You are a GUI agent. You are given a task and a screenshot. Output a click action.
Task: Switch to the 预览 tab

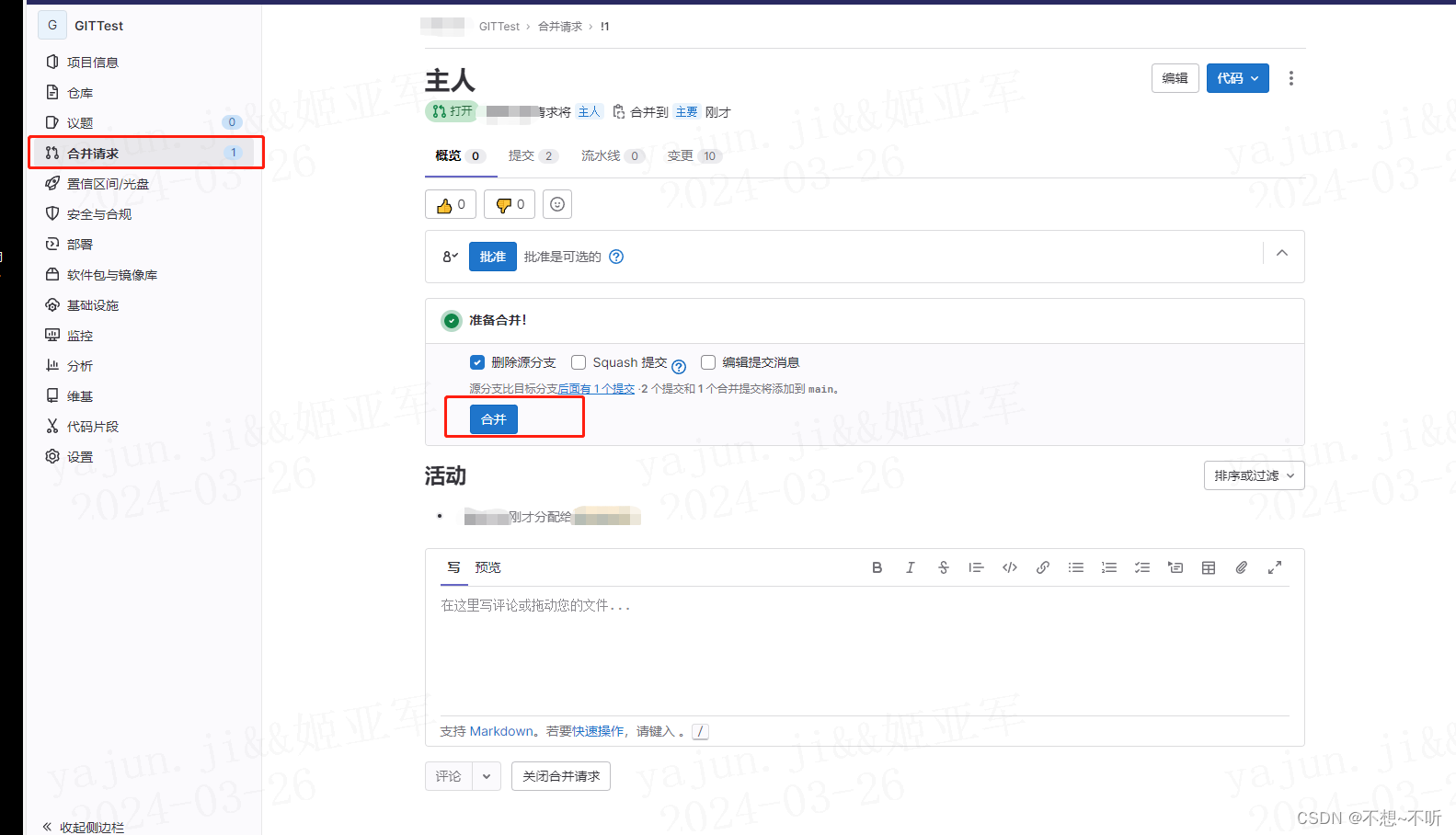(487, 567)
